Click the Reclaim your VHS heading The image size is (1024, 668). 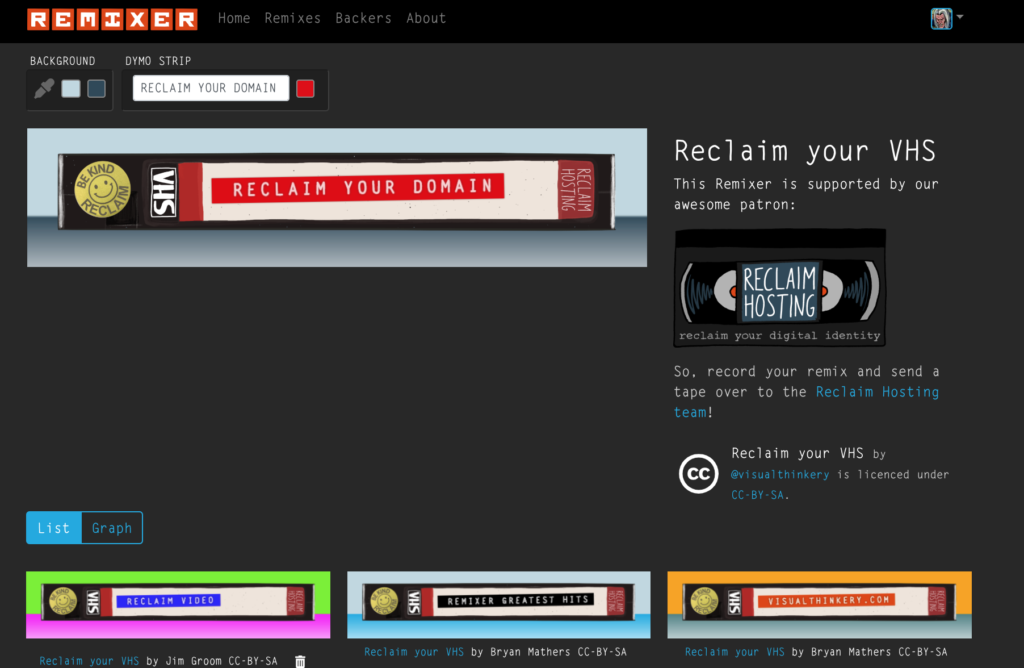[x=805, y=151]
